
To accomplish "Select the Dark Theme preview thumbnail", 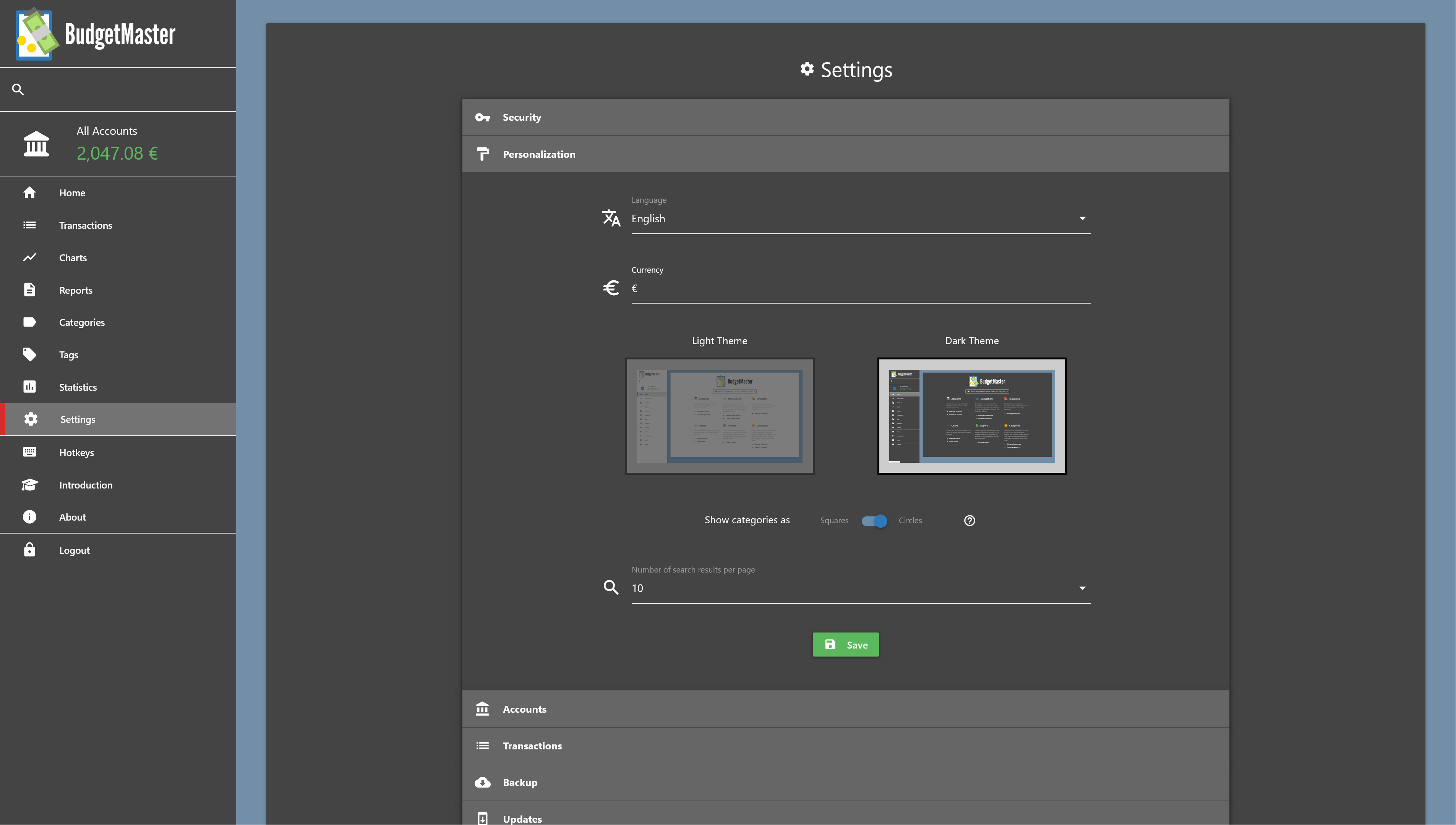I will pyautogui.click(x=971, y=415).
